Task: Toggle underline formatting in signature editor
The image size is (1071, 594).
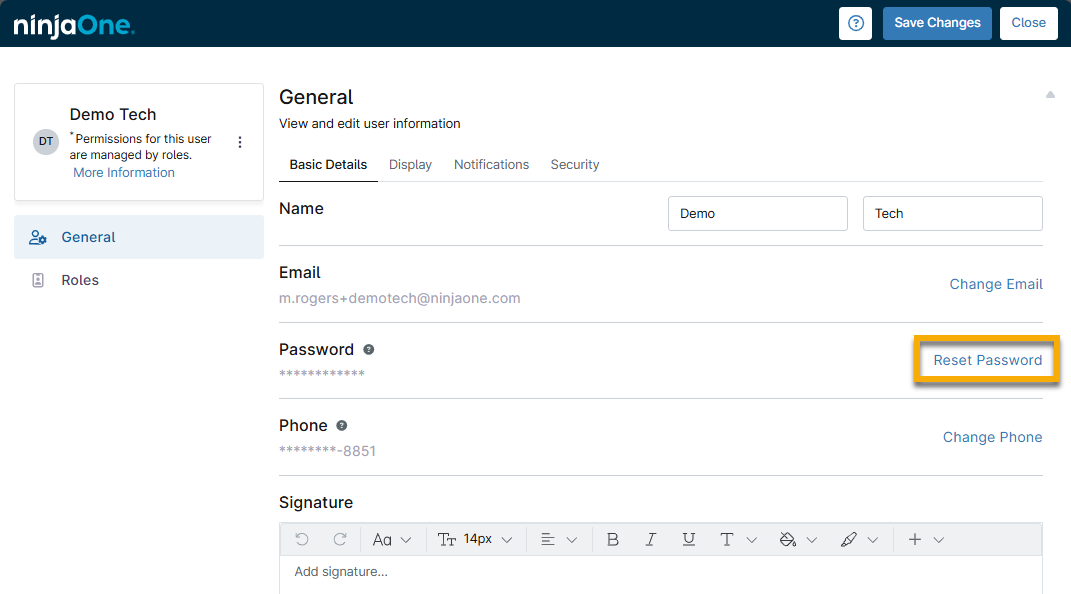Action: pyautogui.click(x=689, y=539)
